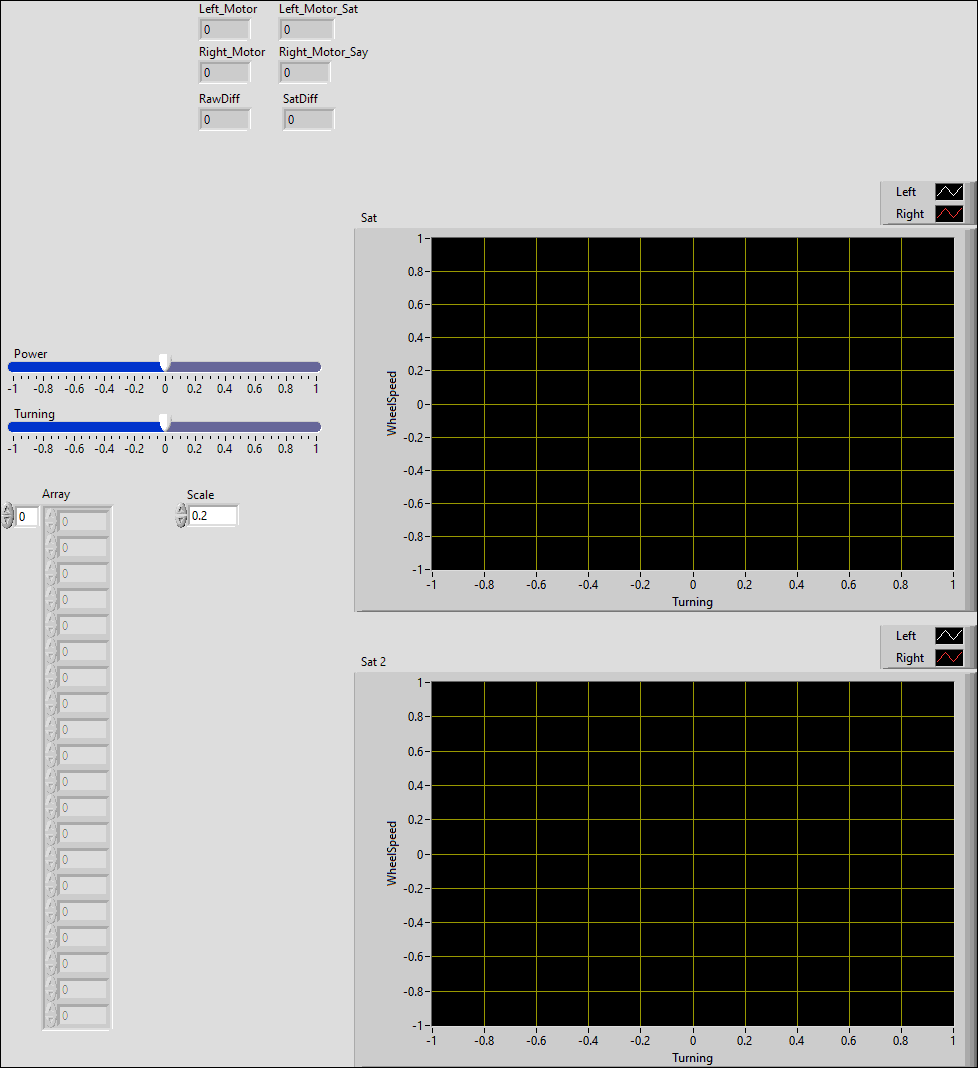Screen dimensions: 978x1068
Task: Decrease the Array index with down arrow
Action: click(x=9, y=522)
